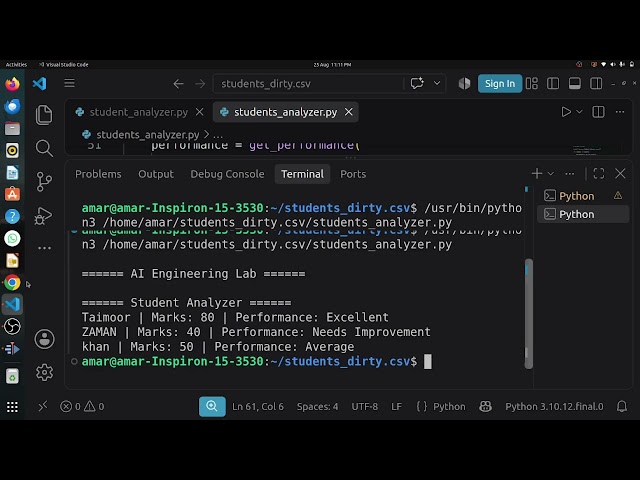Select the Python 3.10.12 interpreter
640x480 pixels.
pos(554,407)
